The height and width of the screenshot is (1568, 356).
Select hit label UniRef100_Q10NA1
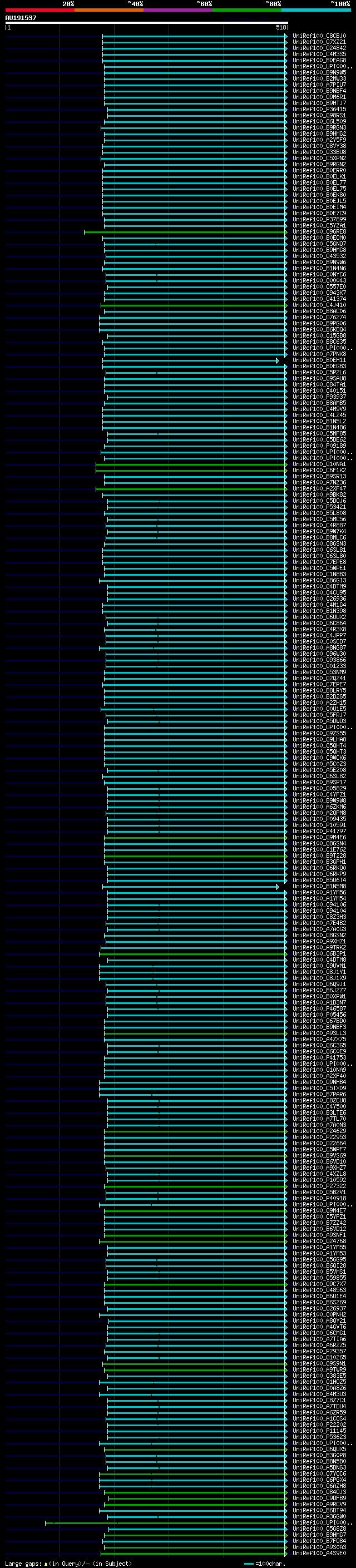click(x=319, y=464)
